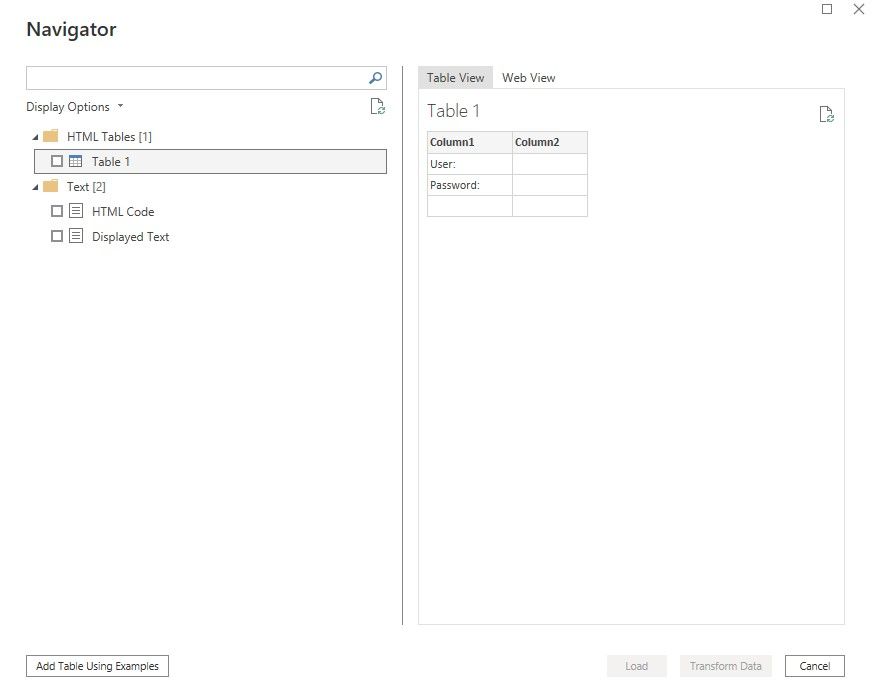Check the Displayed Text checkbox
The height and width of the screenshot is (690, 875).
(57, 236)
